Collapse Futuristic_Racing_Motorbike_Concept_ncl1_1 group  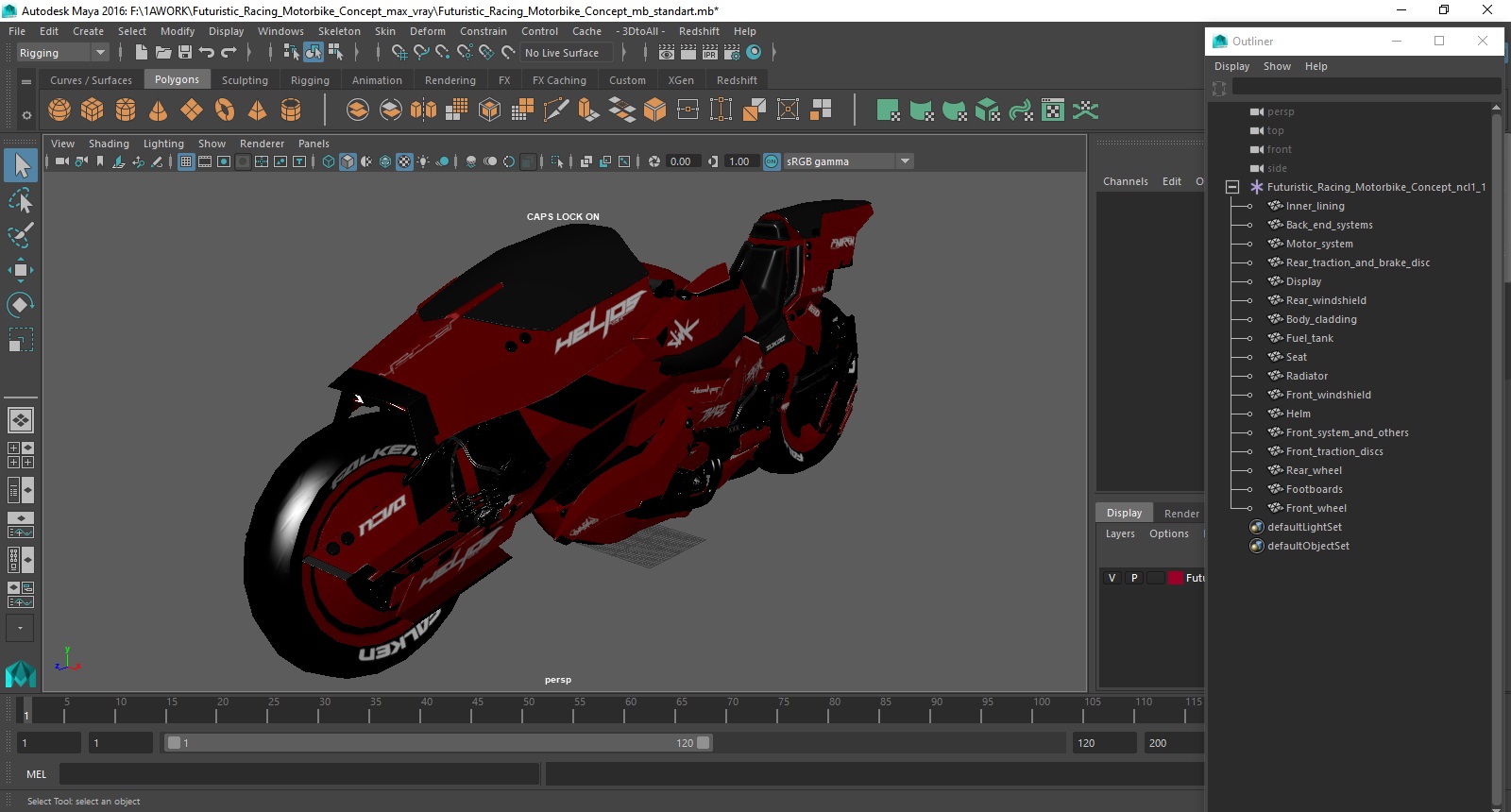pos(1232,187)
